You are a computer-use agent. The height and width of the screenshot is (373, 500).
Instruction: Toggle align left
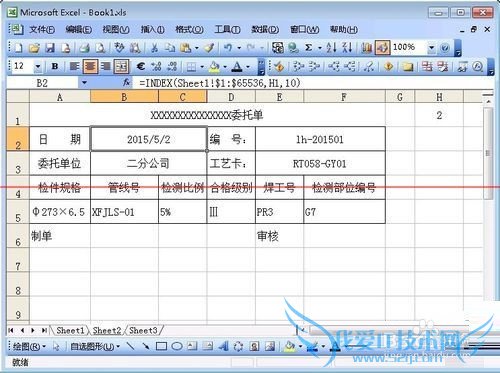(x=74, y=67)
